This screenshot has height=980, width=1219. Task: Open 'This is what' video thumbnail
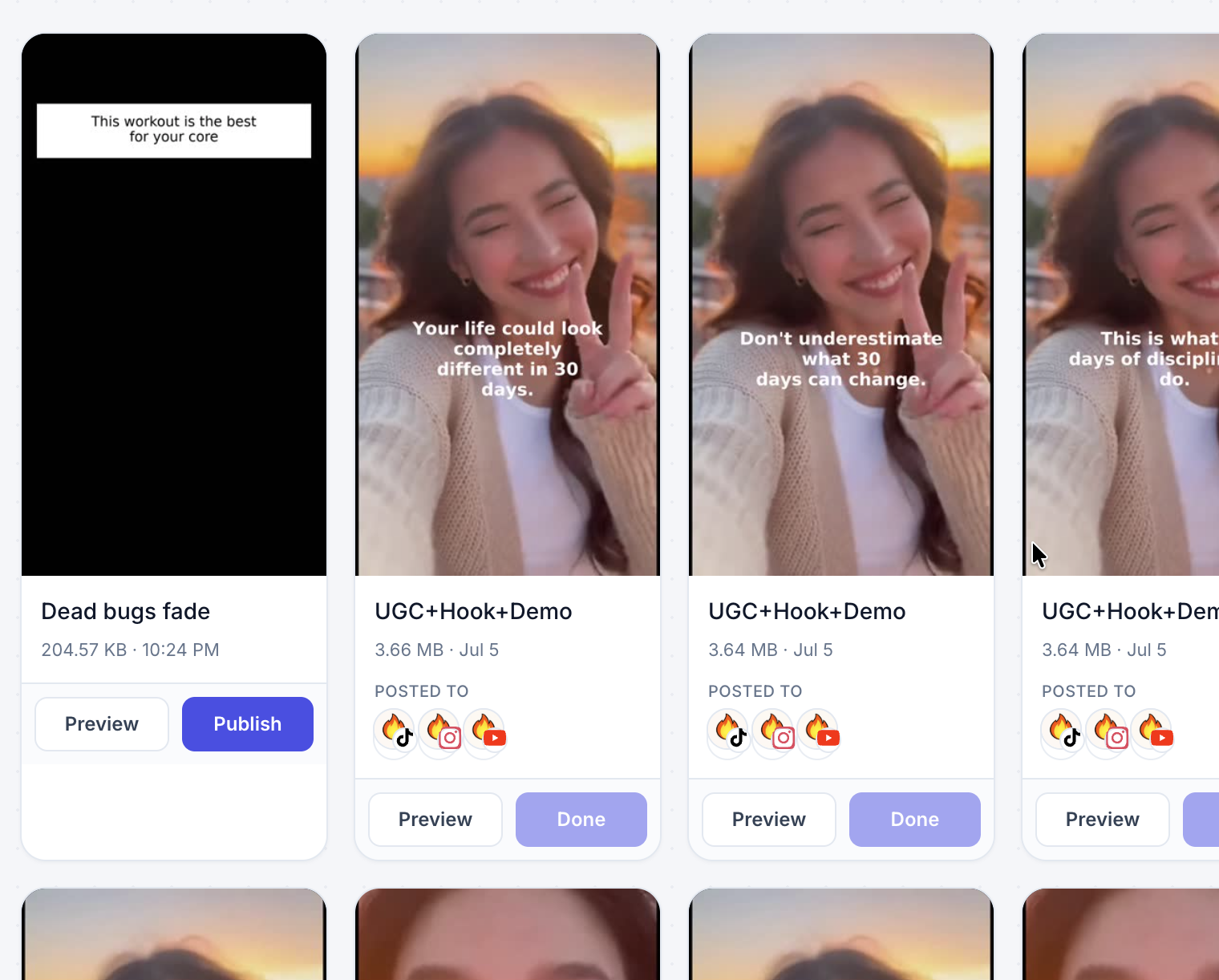point(1121,305)
